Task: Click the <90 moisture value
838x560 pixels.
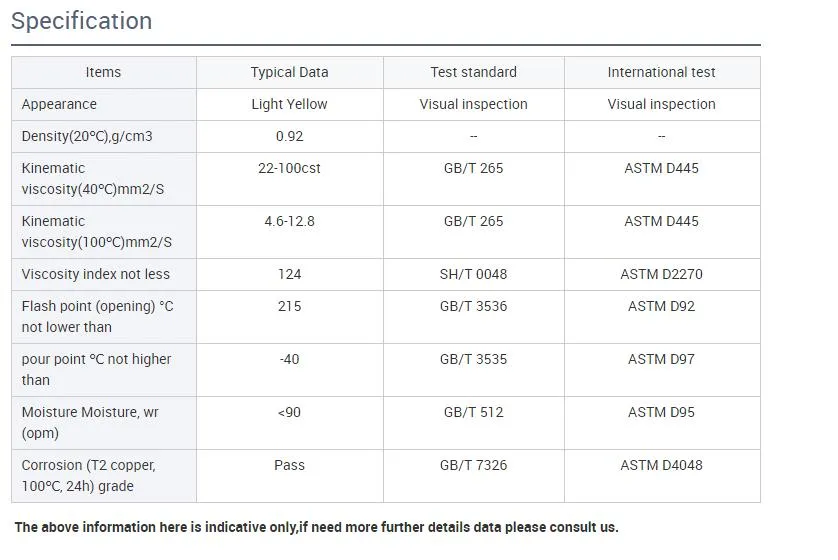Action: click(289, 412)
